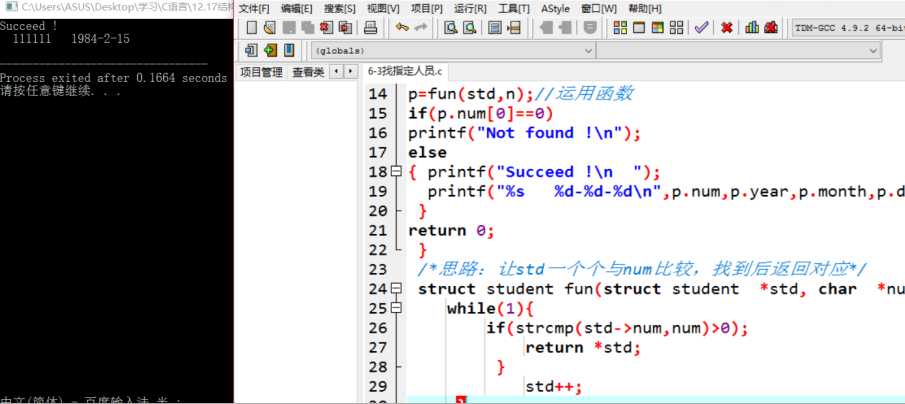Click the greyed forward navigation arrow icon
Image resolution: width=905 pixels, height=404 pixels.
[565, 28]
